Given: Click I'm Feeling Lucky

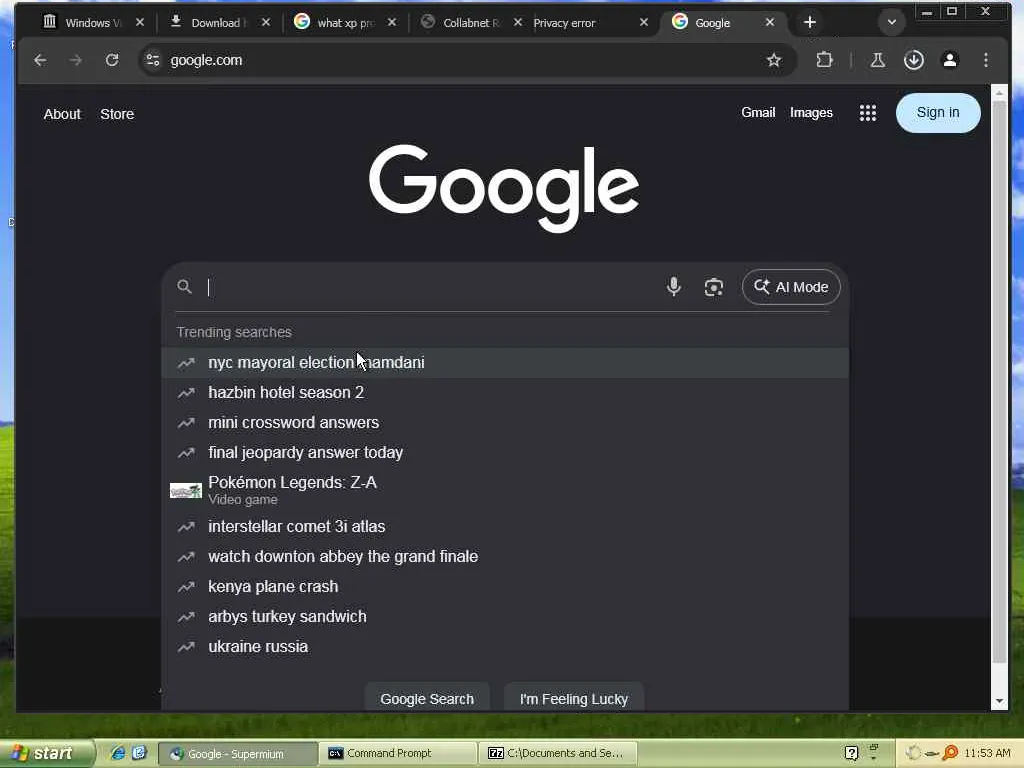Looking at the screenshot, I should pos(573,698).
